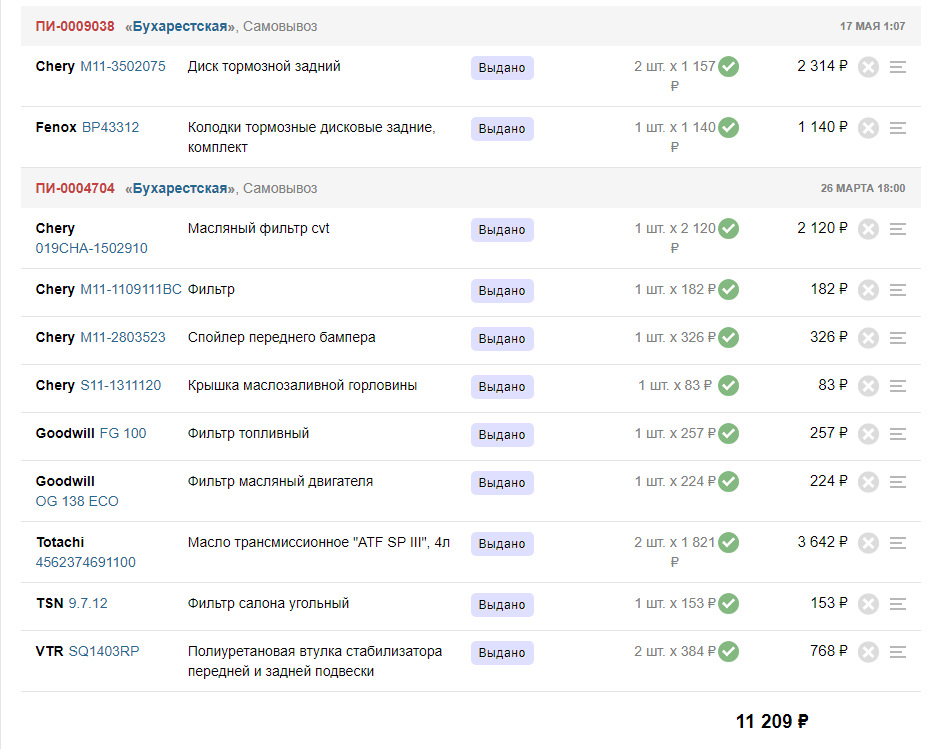The image size is (936, 749).
Task: Click cancel X for Фильтр салона угольный
Action: click(868, 604)
